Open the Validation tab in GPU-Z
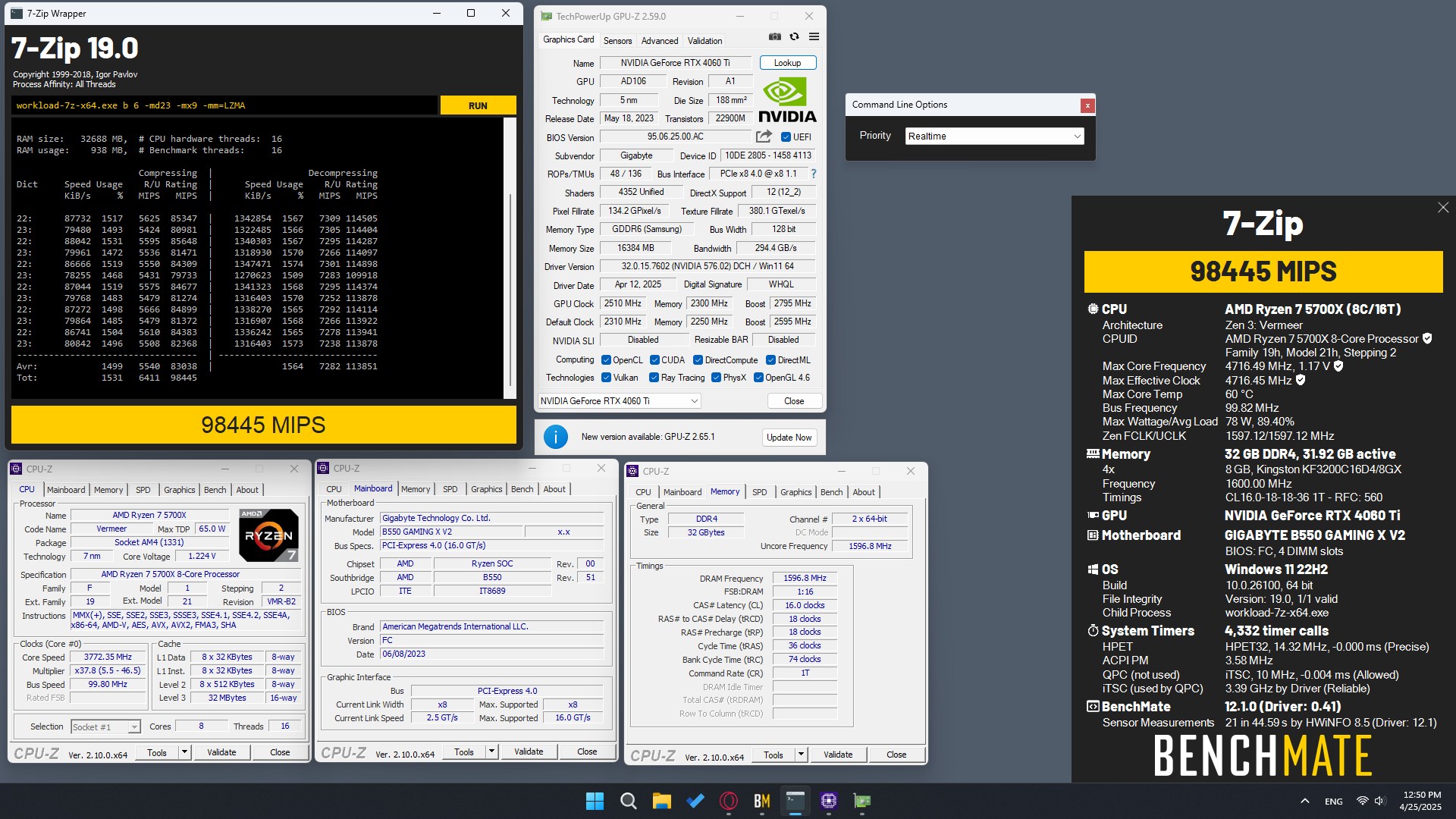This screenshot has width=1456, height=819. pyautogui.click(x=705, y=41)
